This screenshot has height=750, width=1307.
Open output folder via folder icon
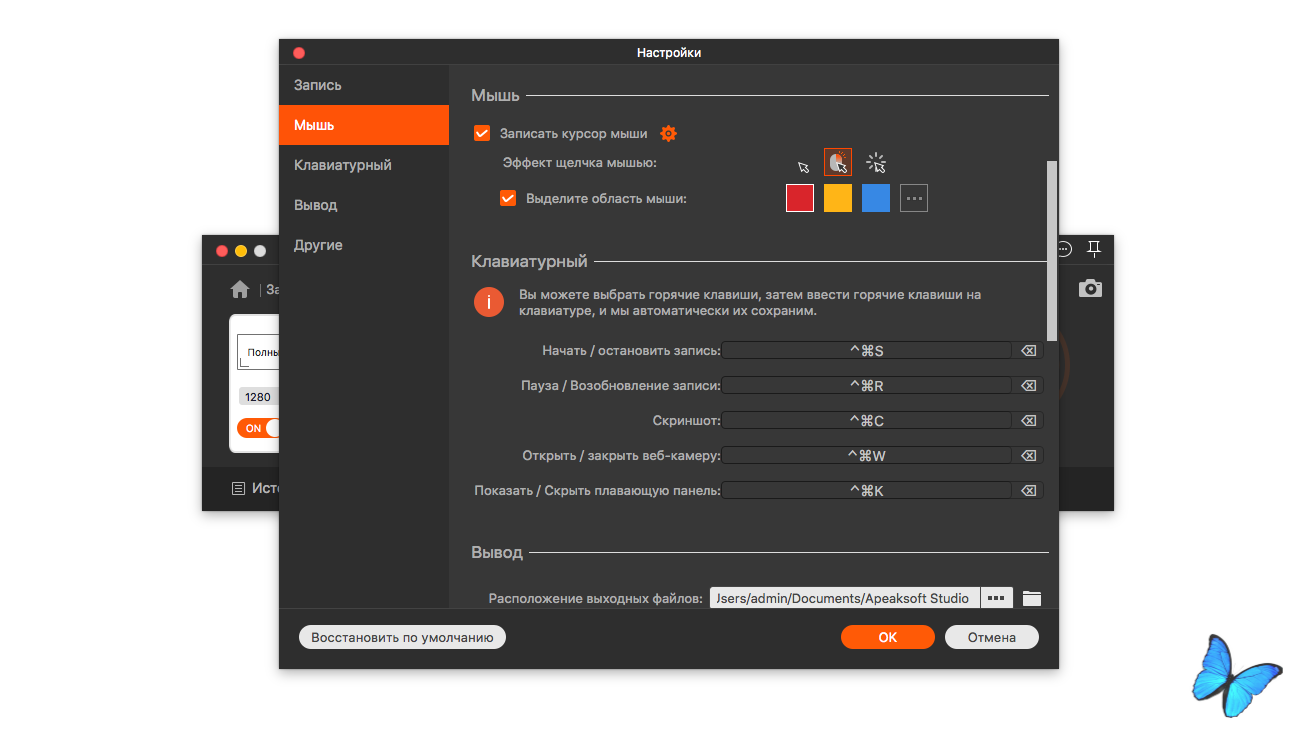tap(1031, 598)
